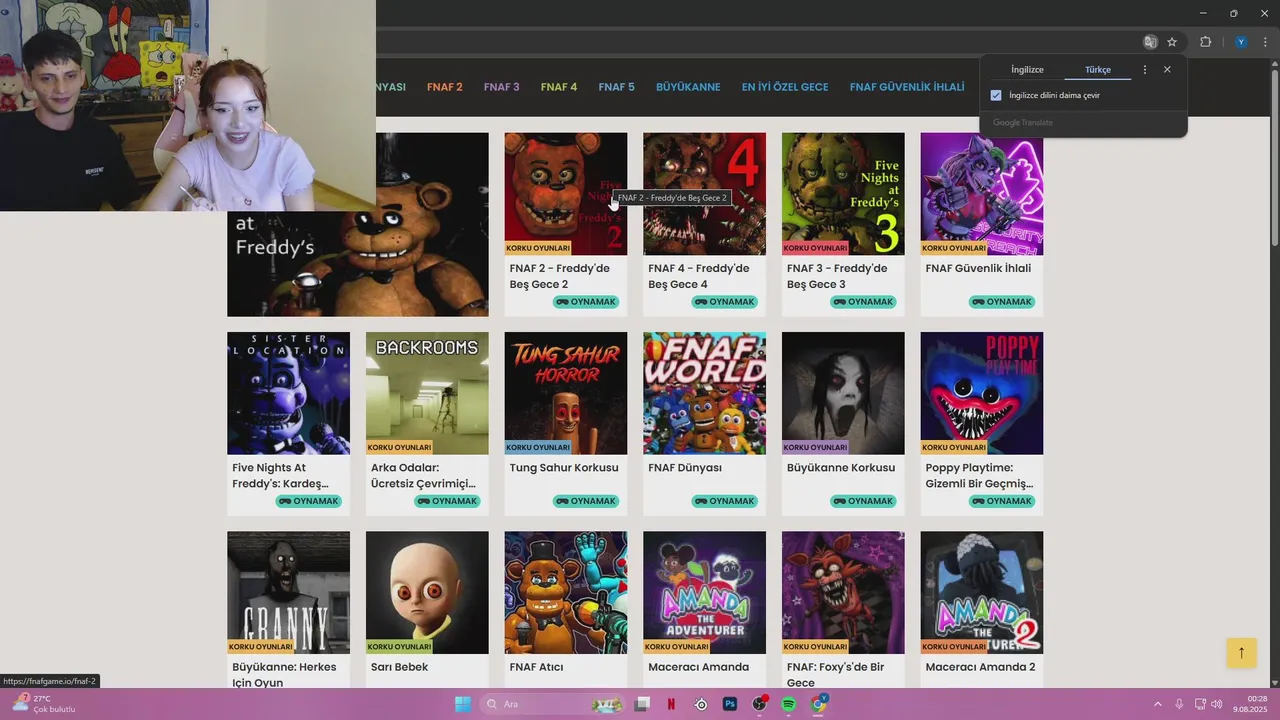Click 'FNAF Güvenlik İhlali' title link
This screenshot has width=1280, height=720.
pos(978,268)
